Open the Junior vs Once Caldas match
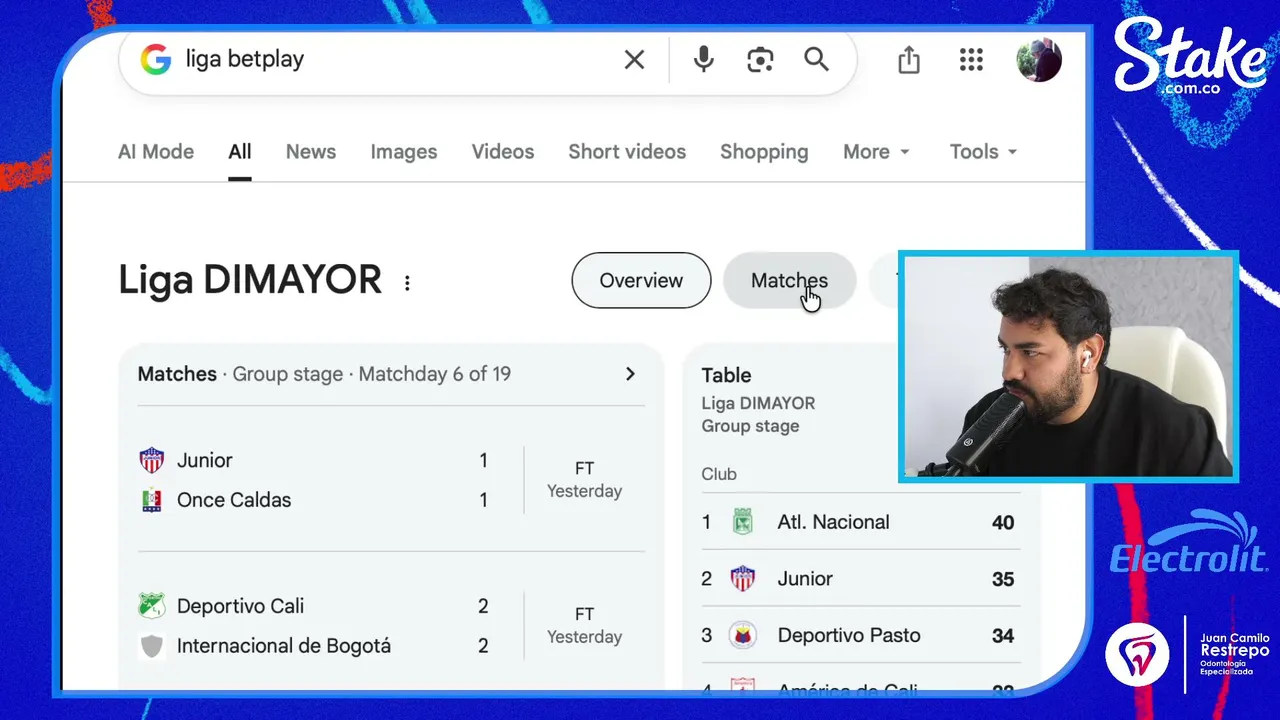Image resolution: width=1280 pixels, height=720 pixels. pos(391,480)
